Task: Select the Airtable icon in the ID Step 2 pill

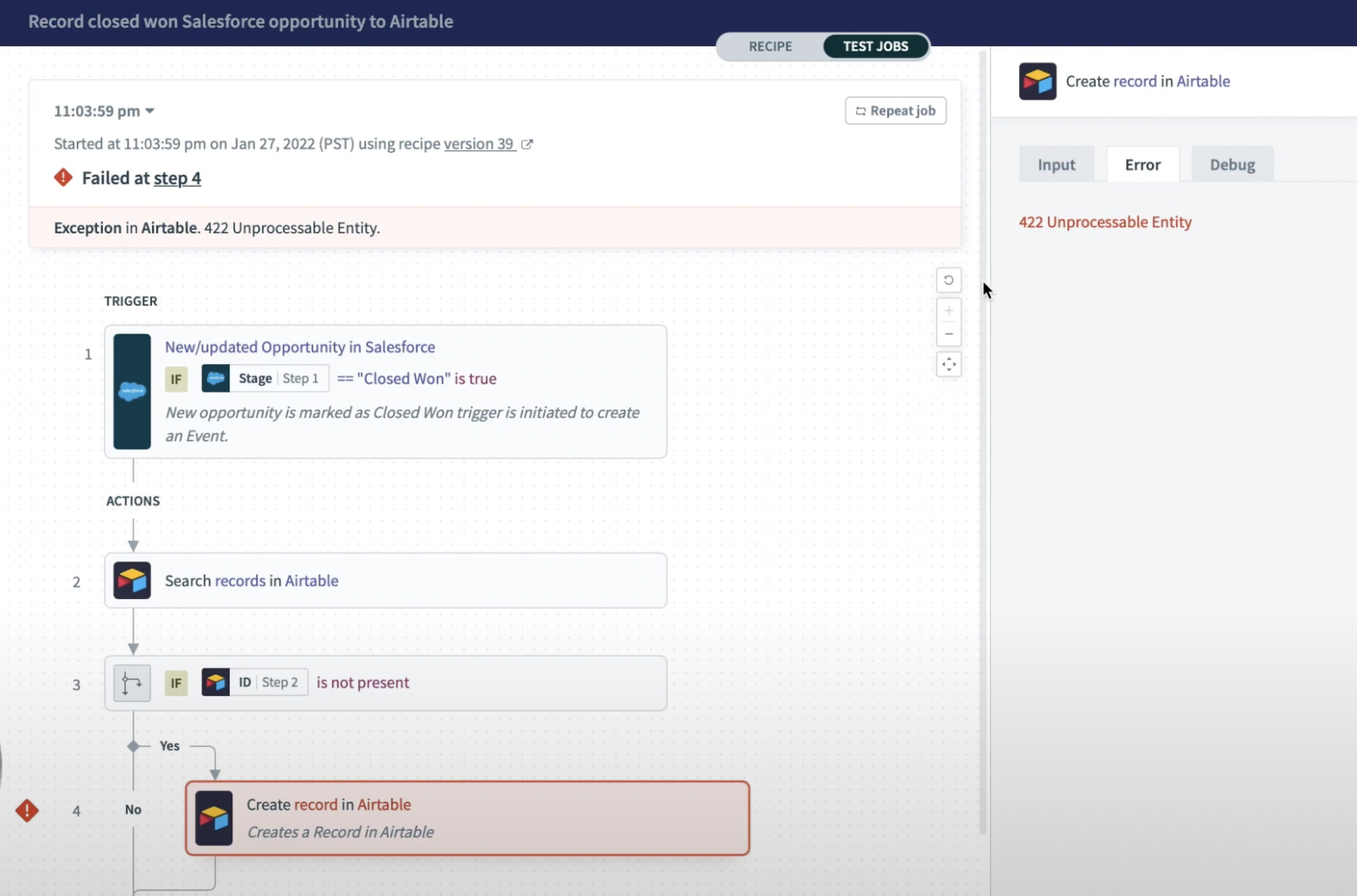Action: pos(216,682)
